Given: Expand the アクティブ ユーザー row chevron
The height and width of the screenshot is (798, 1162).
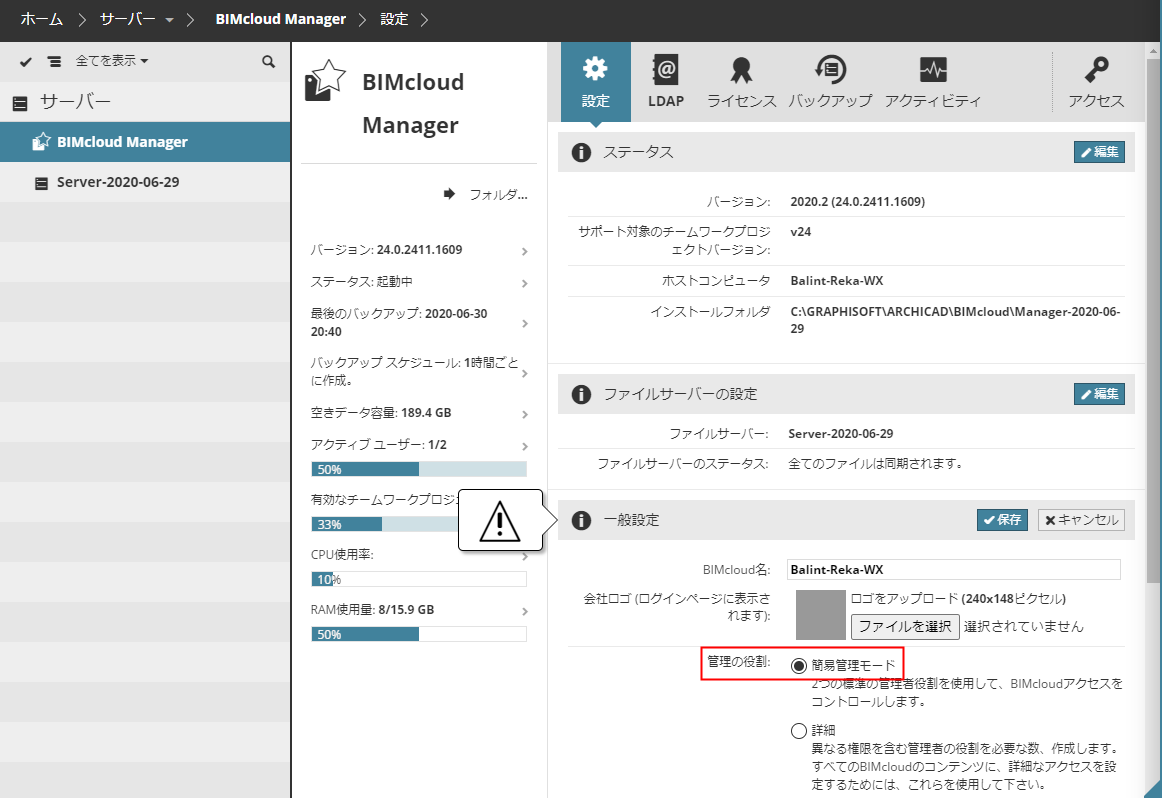Looking at the screenshot, I should coord(525,446).
